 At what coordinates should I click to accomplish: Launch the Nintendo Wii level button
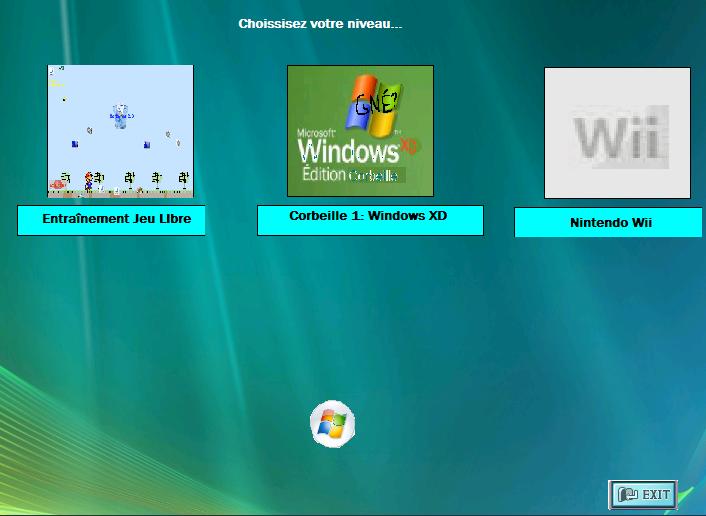click(608, 222)
